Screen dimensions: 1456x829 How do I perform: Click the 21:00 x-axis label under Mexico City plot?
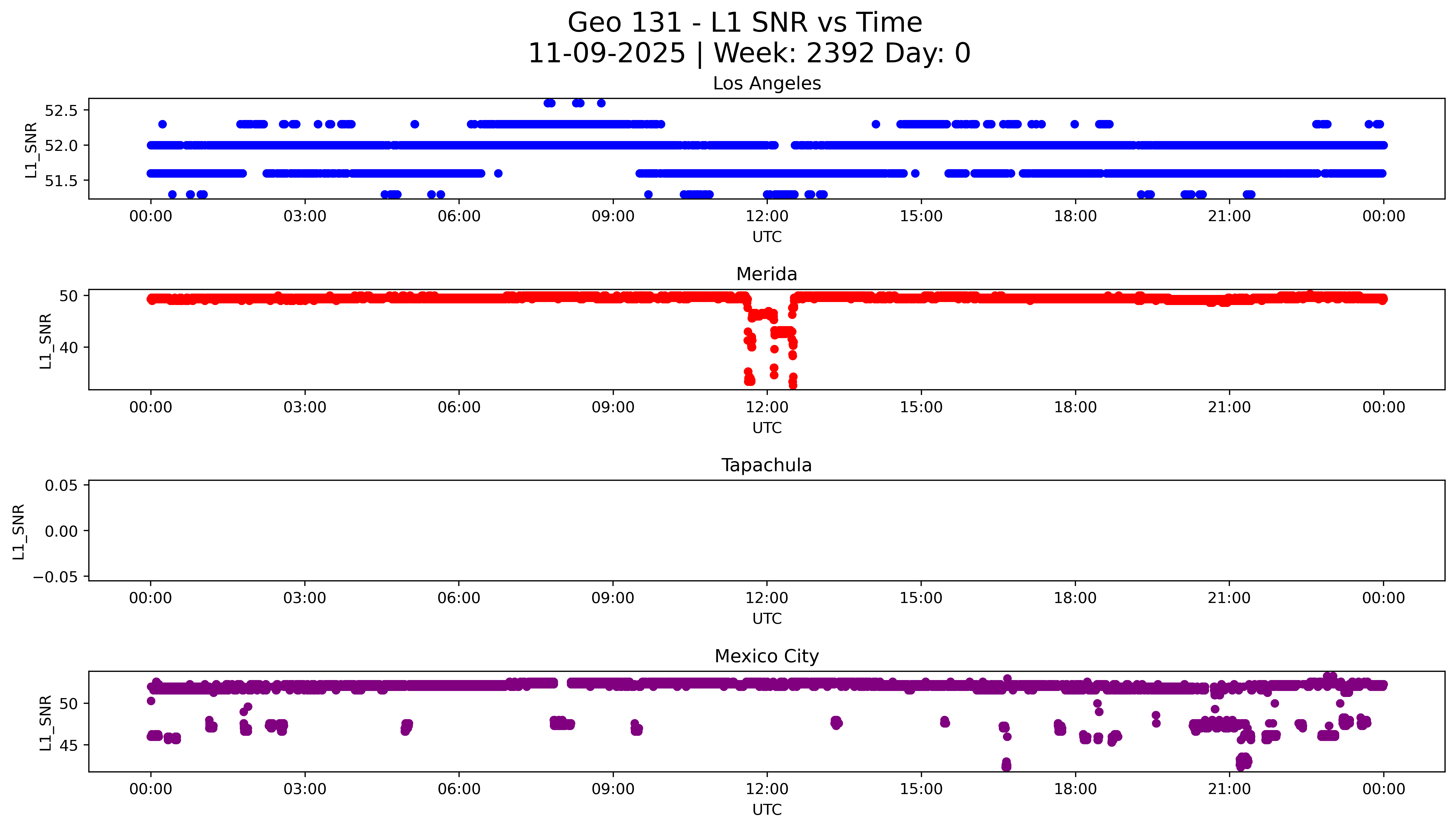click(x=1229, y=789)
